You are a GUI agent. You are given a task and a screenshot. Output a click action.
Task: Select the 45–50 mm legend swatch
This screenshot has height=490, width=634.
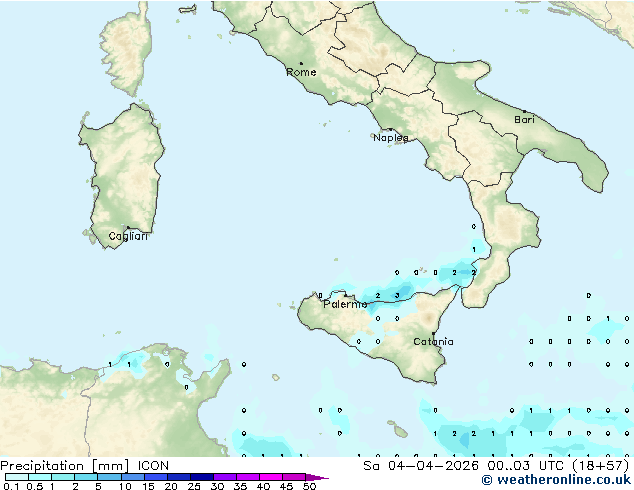point(294,477)
